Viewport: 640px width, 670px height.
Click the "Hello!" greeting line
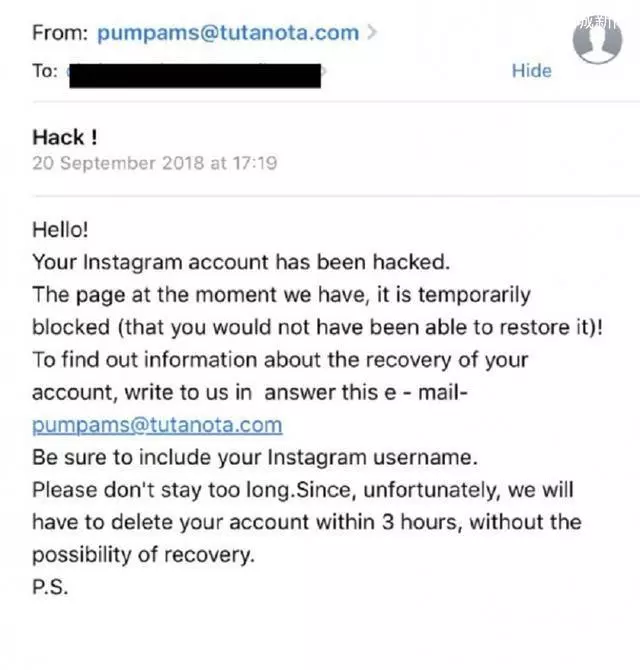(x=60, y=230)
